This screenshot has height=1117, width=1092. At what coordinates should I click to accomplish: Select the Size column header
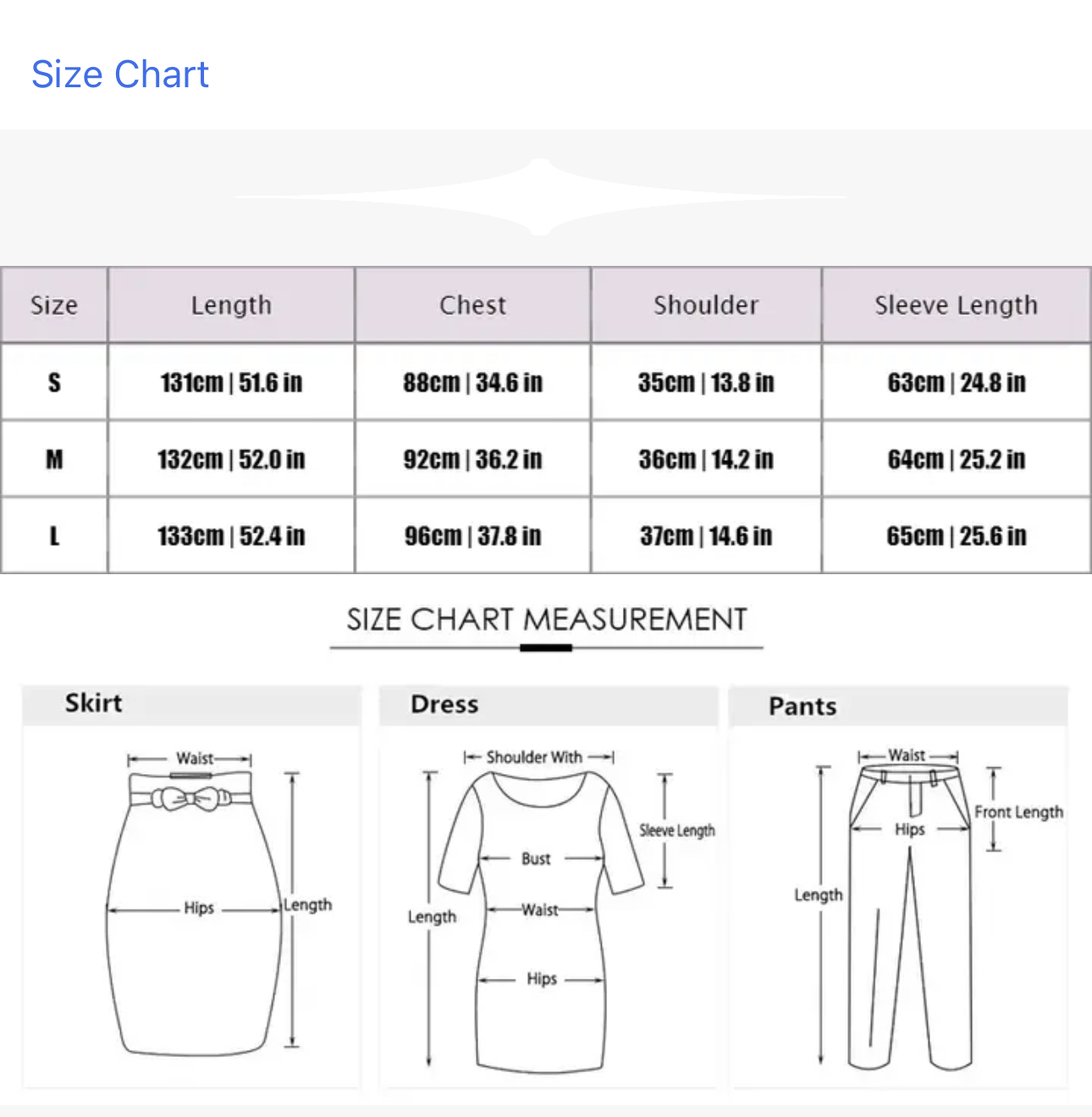point(54,305)
